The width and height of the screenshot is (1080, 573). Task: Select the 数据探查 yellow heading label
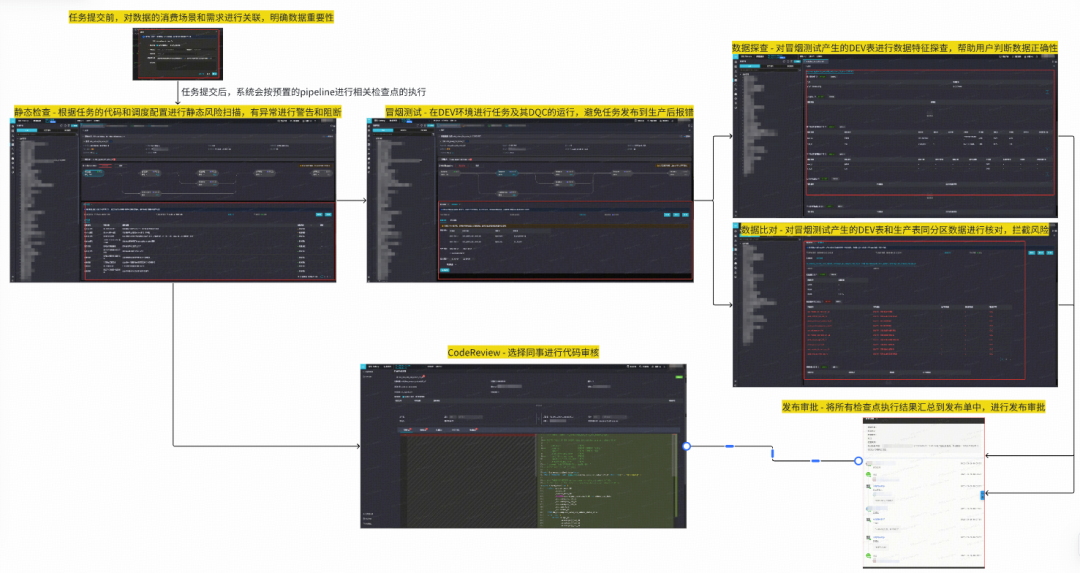[894, 48]
